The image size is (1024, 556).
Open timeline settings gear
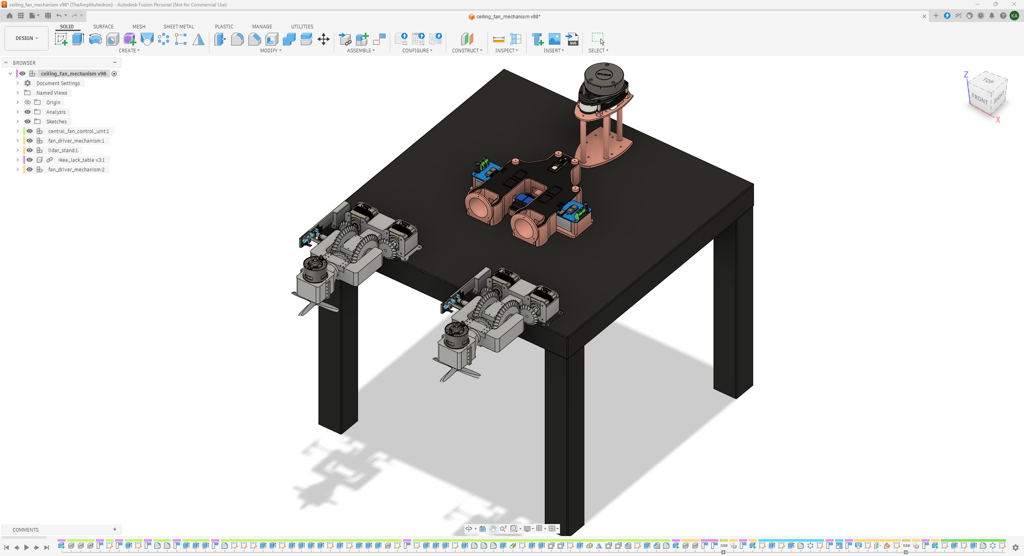tap(1015, 548)
